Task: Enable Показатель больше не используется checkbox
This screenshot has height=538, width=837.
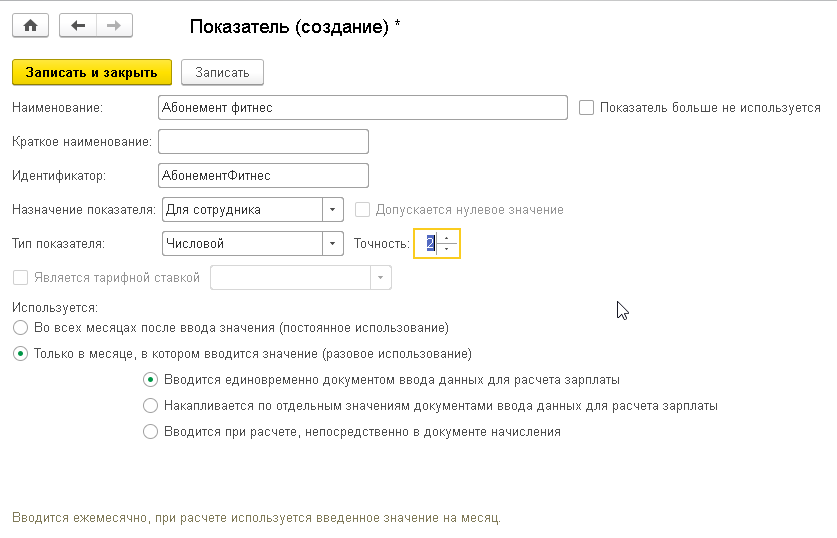Action: [x=587, y=107]
